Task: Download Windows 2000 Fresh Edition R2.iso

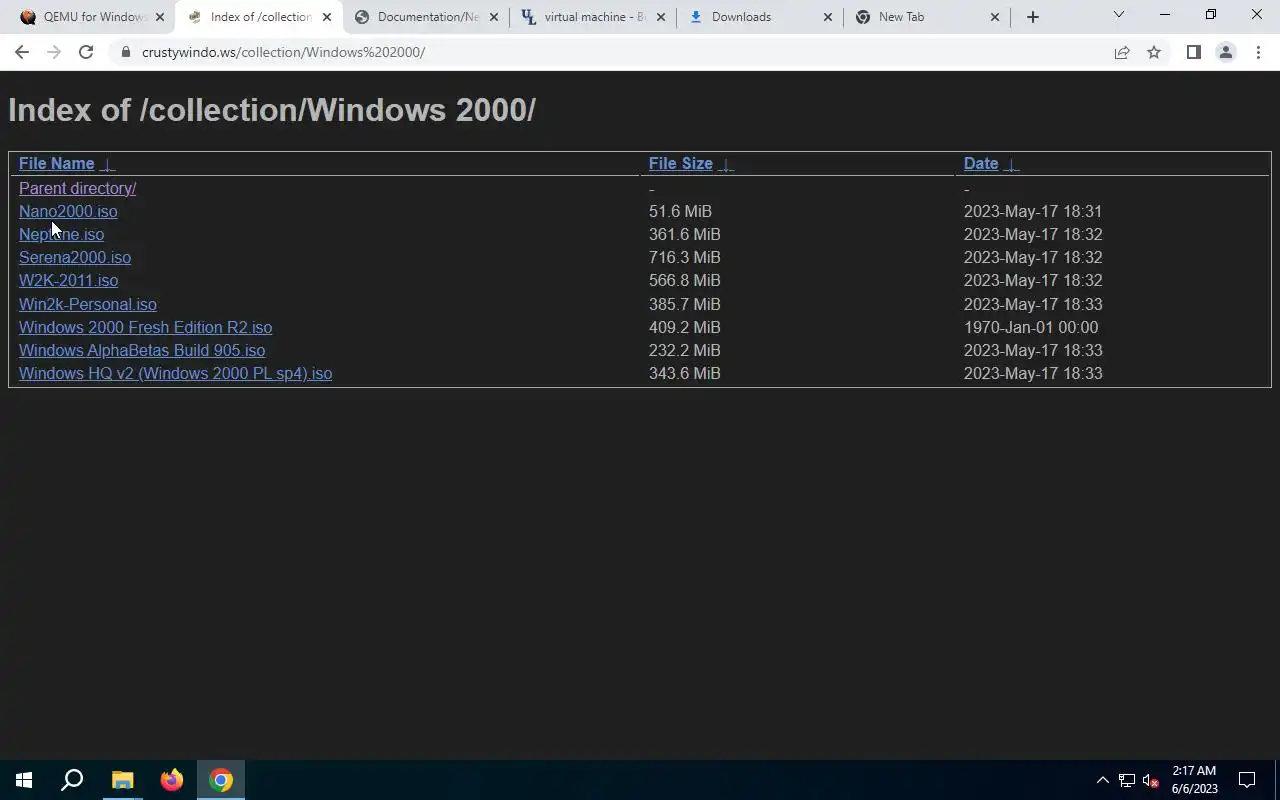Action: (x=145, y=327)
